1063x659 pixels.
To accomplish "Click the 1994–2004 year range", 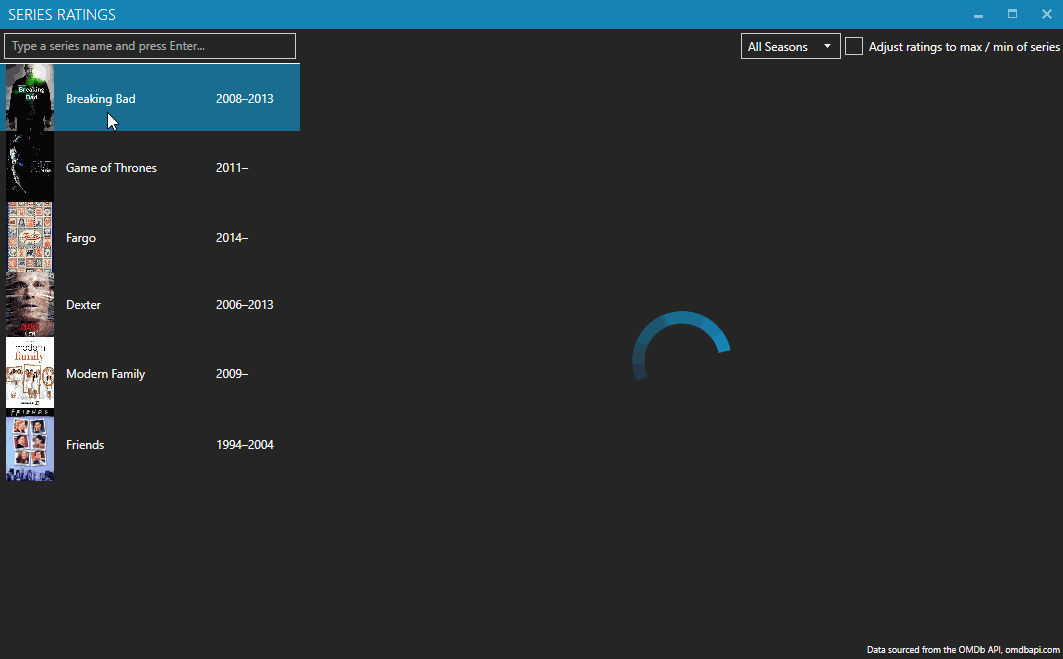I will (245, 445).
